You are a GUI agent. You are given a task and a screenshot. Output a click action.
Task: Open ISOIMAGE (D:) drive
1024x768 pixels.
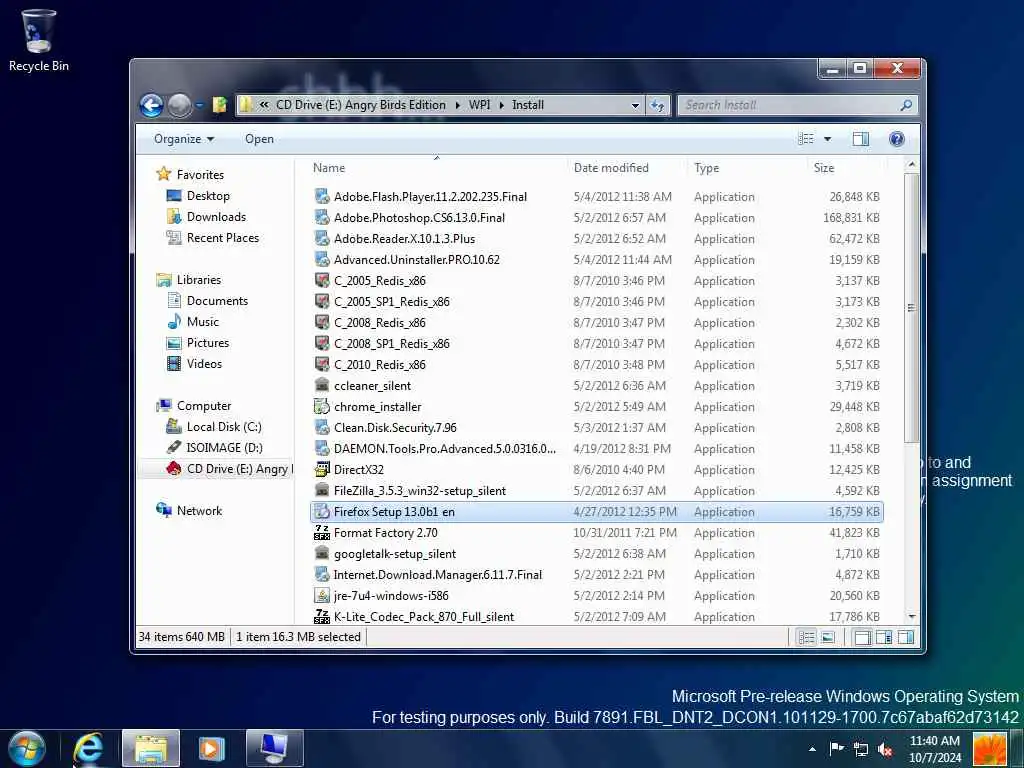click(x=224, y=447)
